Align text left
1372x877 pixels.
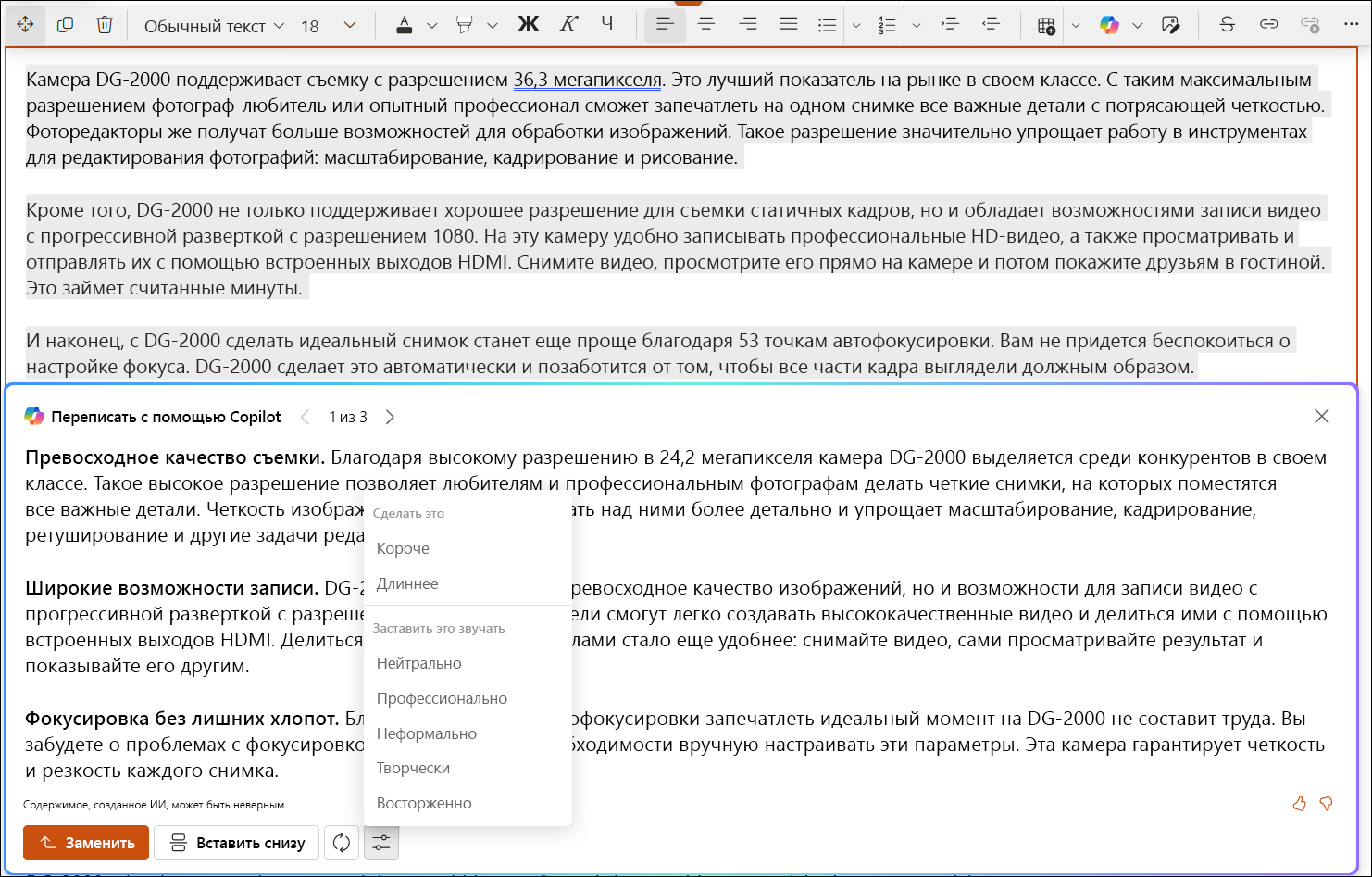[665, 25]
